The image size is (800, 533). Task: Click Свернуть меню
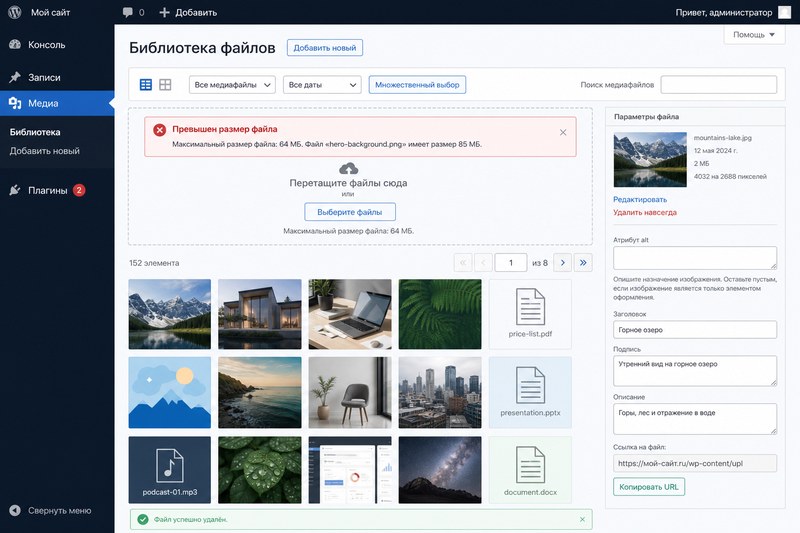pos(59,510)
